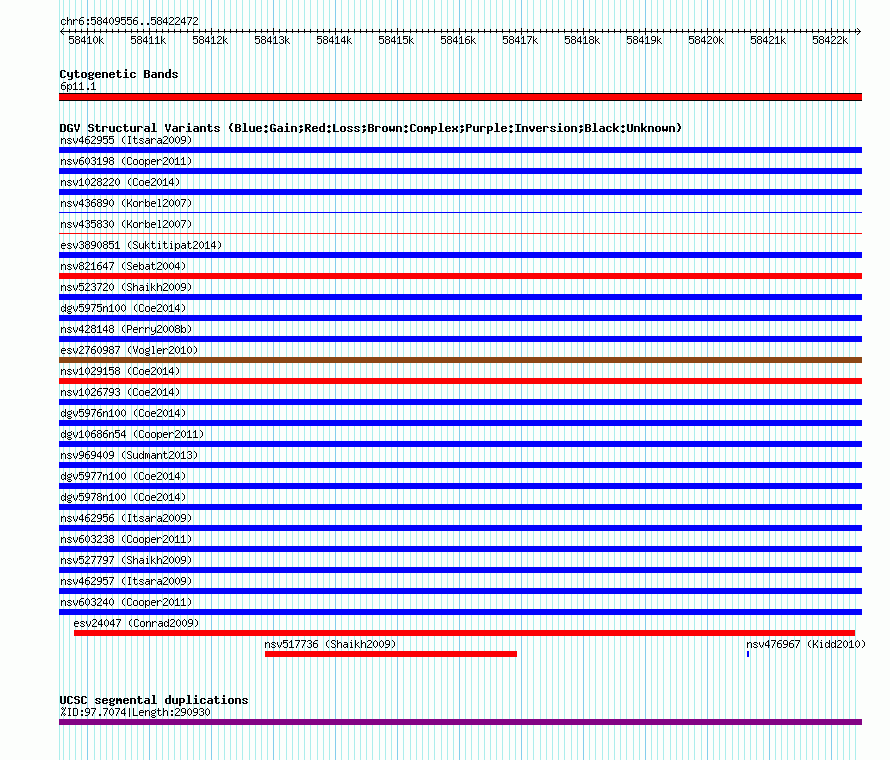The image size is (890, 760).
Task: Click the brown complex esv2760987 variant bar
Action: [460, 360]
